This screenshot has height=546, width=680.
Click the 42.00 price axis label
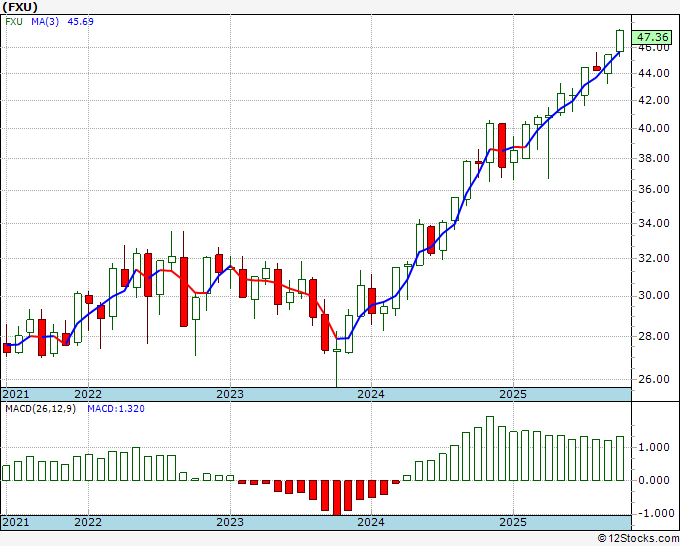pyautogui.click(x=654, y=100)
